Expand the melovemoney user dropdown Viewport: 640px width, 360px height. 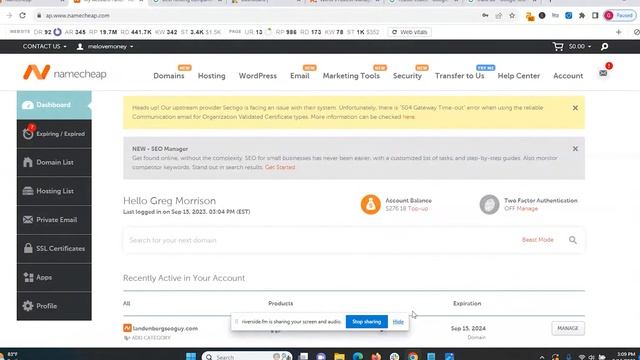pyautogui.click(x=105, y=47)
